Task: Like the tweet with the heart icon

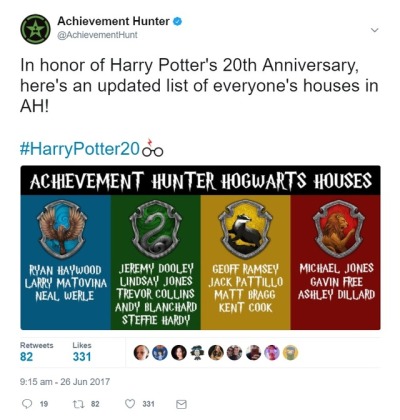Action: (130, 404)
